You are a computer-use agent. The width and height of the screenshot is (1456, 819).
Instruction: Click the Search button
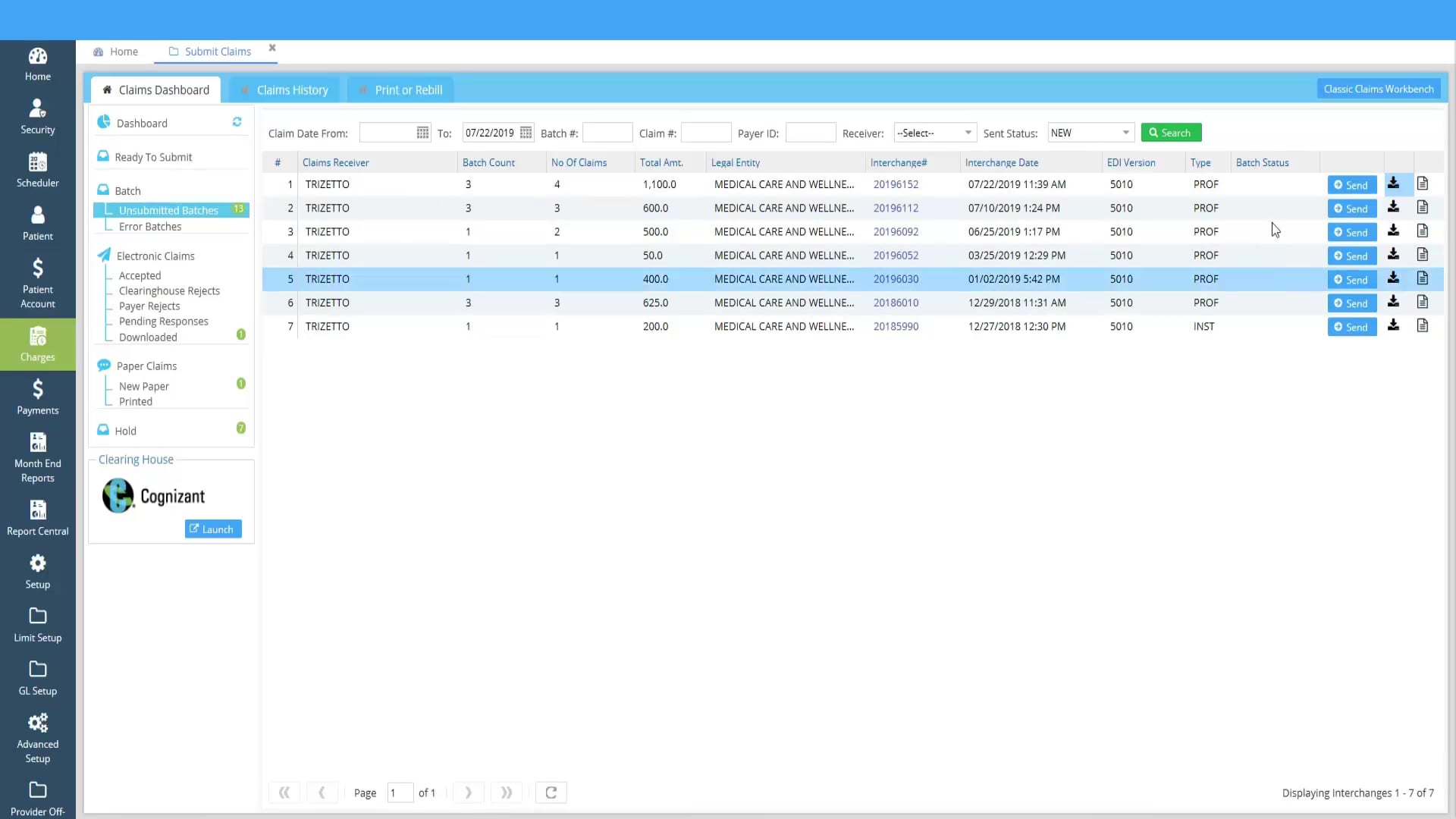pos(1171,132)
